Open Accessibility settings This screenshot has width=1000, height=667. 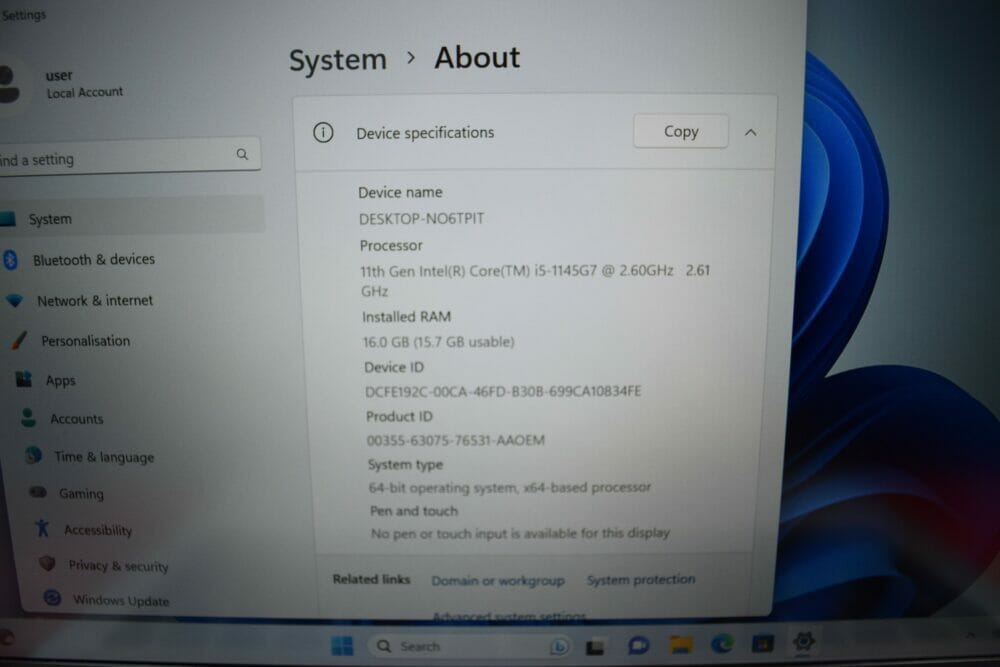[x=98, y=530]
